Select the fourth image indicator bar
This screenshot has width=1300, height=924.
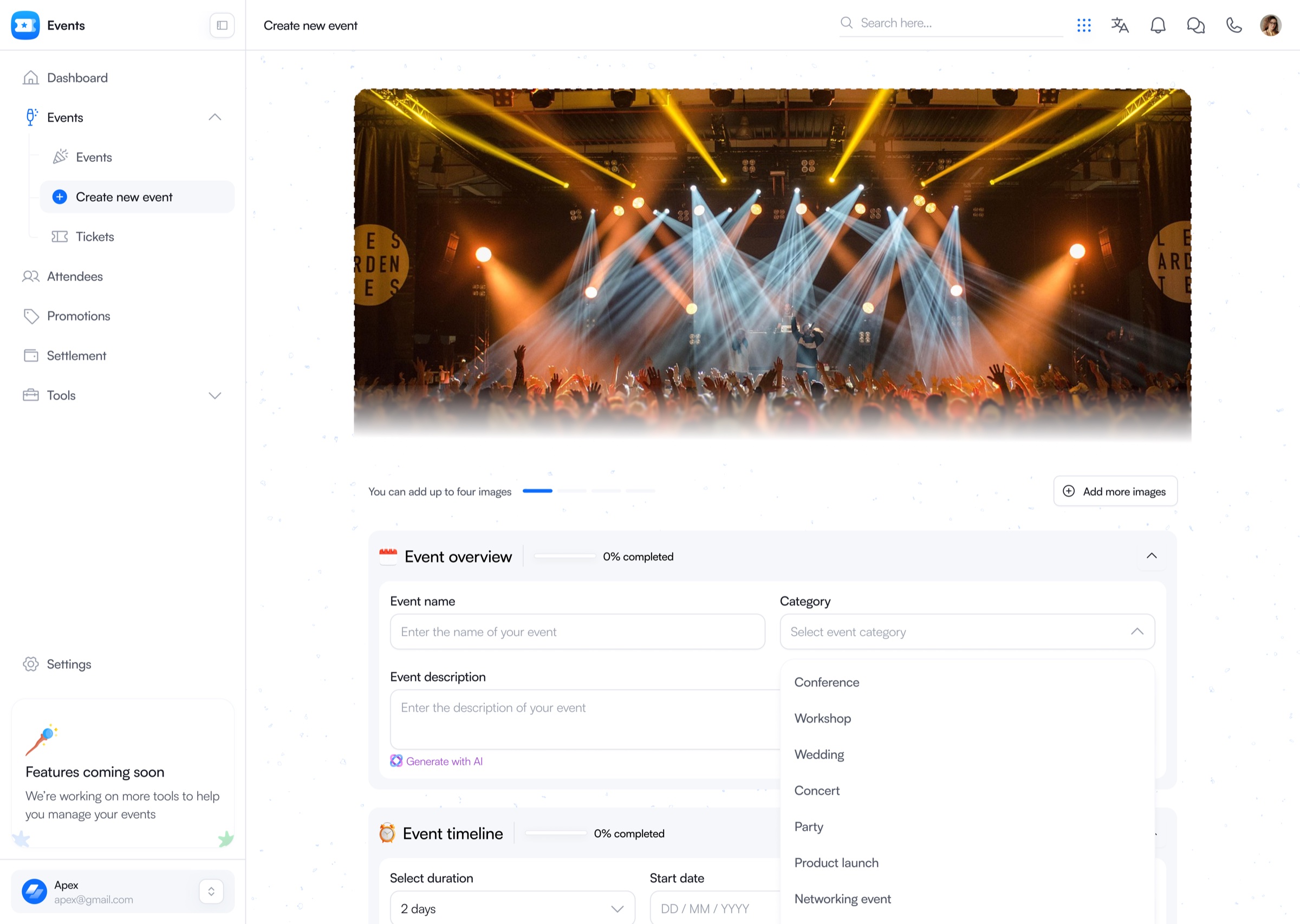[x=641, y=491]
